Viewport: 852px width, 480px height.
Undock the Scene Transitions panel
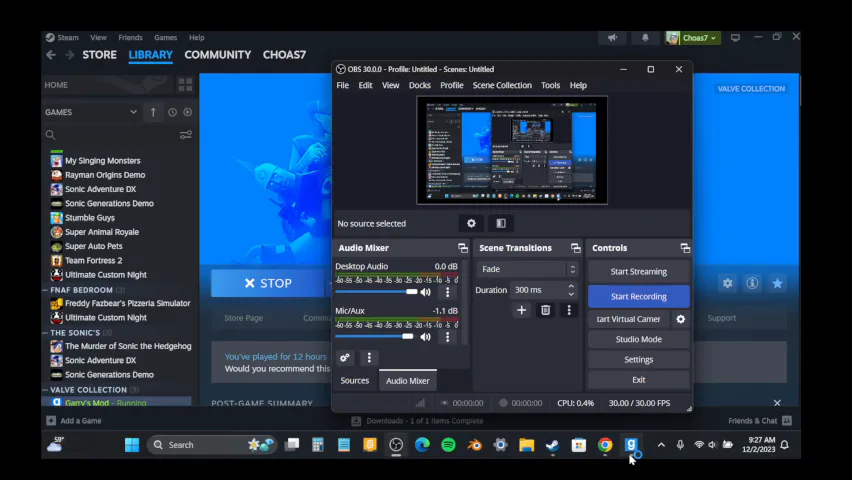pyautogui.click(x=575, y=248)
